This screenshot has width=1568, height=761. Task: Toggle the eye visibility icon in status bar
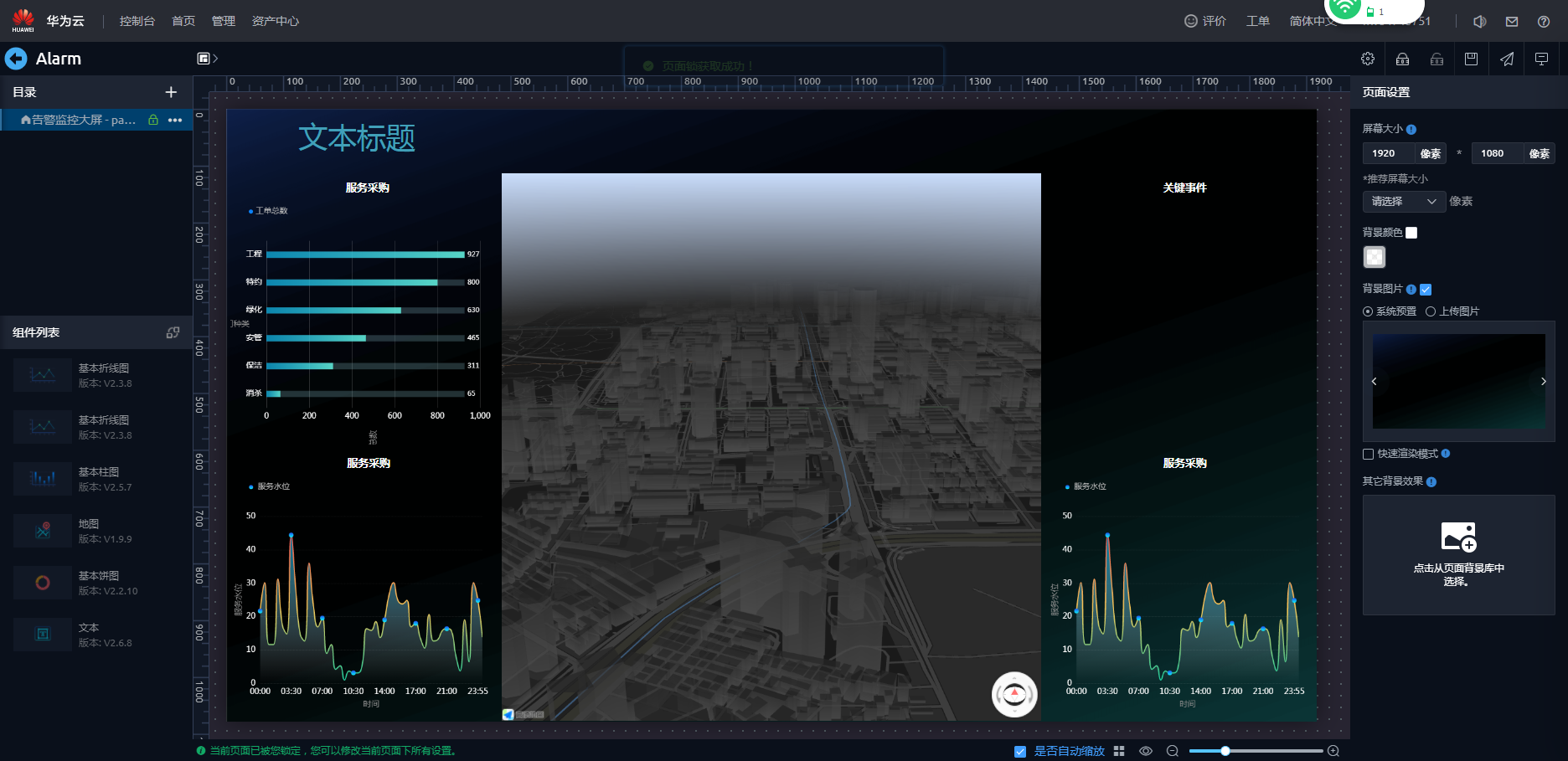pyautogui.click(x=1146, y=751)
